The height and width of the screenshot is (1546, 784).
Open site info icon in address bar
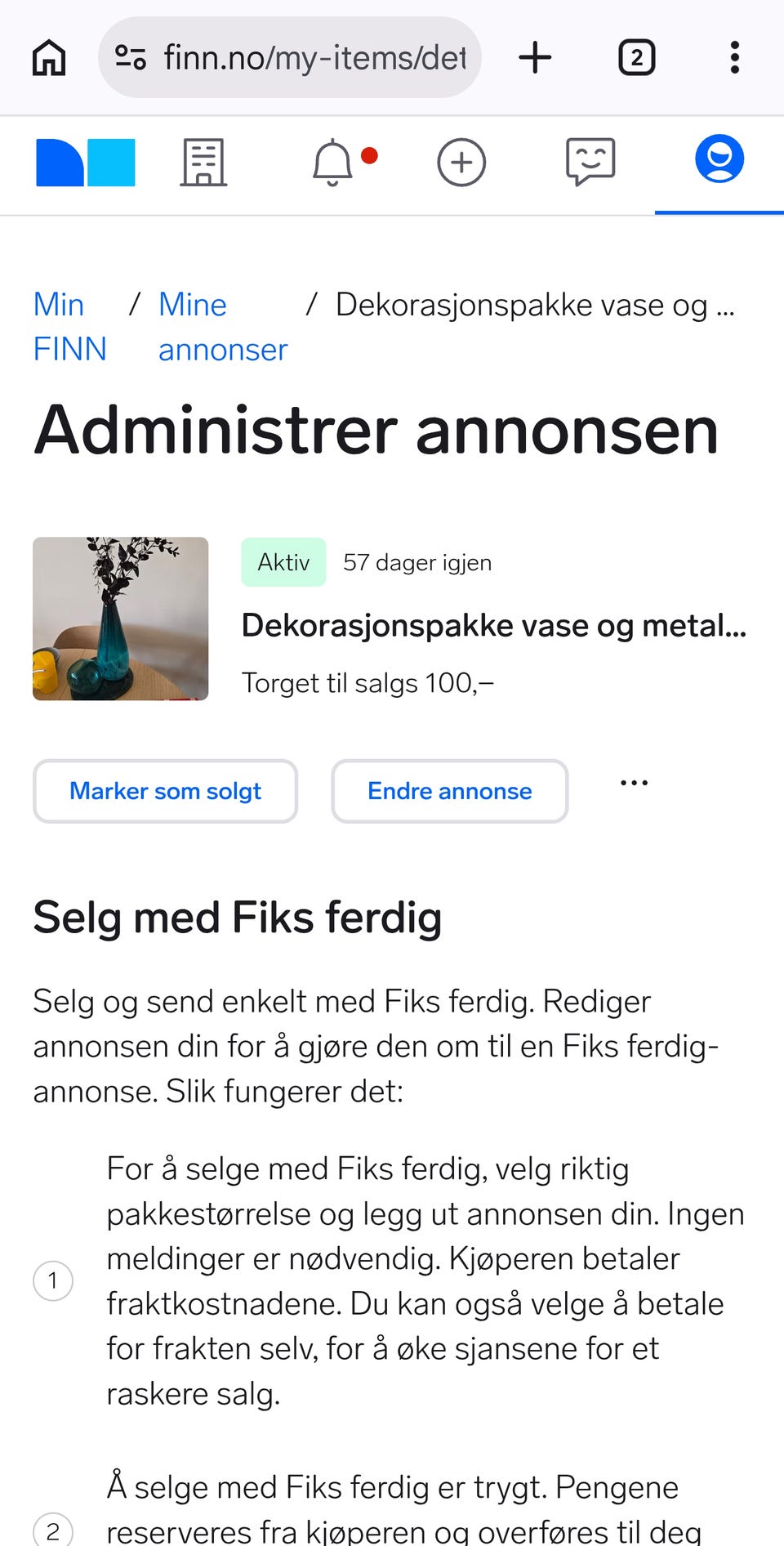point(131,58)
